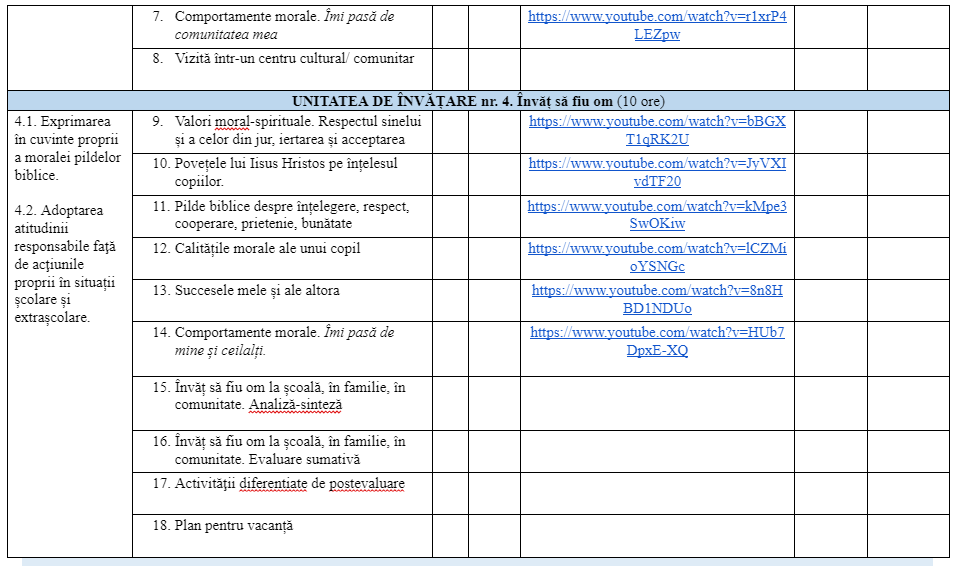This screenshot has height=568, width=963.
Task: Click item 10 Povețele lui Iisus Hristos text
Action: [x=285, y=164]
